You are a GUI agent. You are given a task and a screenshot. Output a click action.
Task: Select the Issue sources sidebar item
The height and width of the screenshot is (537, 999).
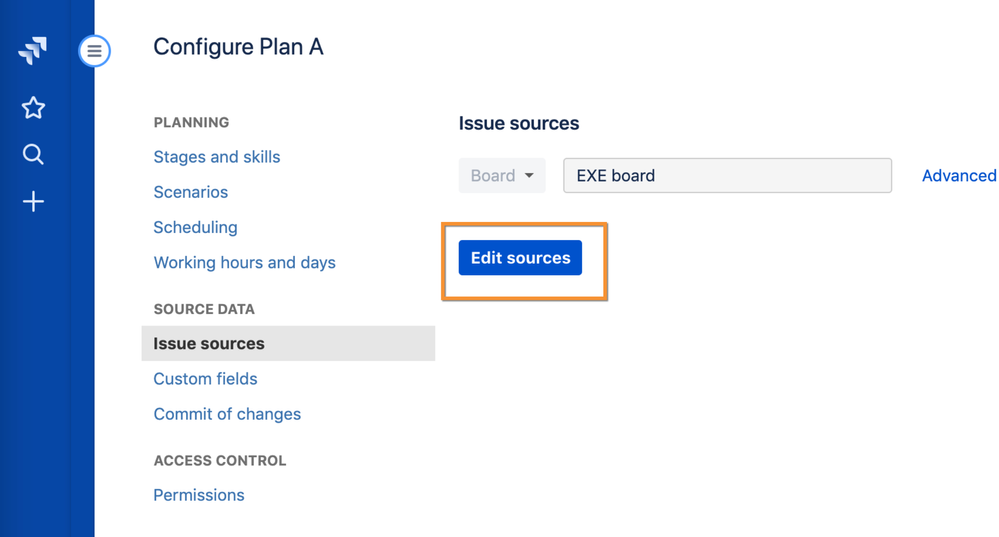[209, 343]
